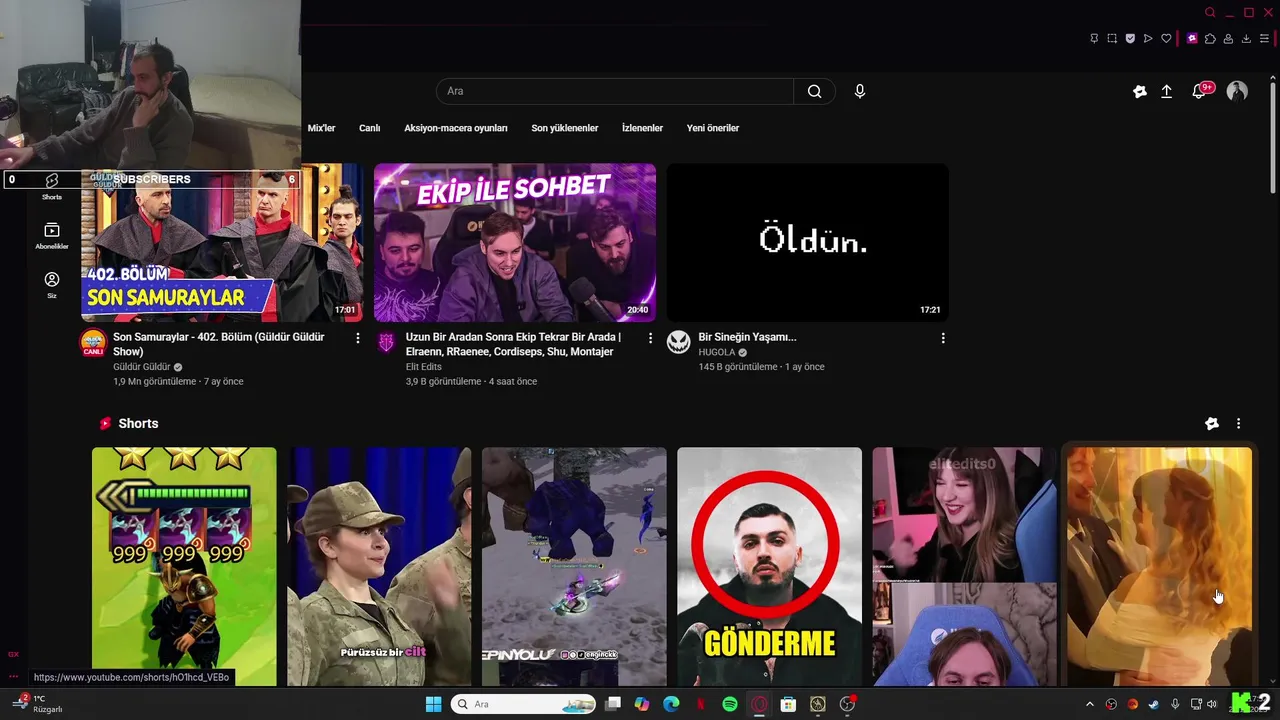1280x720 pixels.
Task: Click Opera send flow arrow icon
Action: 1148,39
